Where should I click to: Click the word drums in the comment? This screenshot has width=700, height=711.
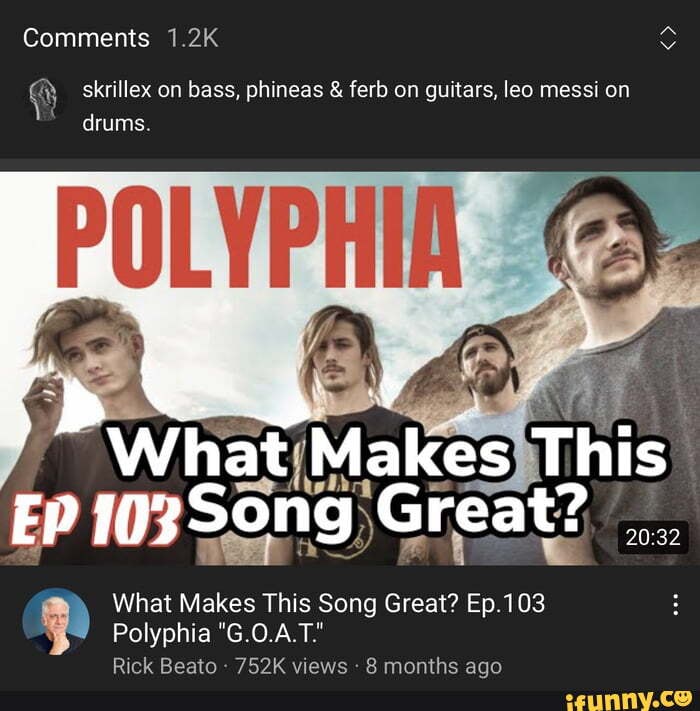pos(116,123)
